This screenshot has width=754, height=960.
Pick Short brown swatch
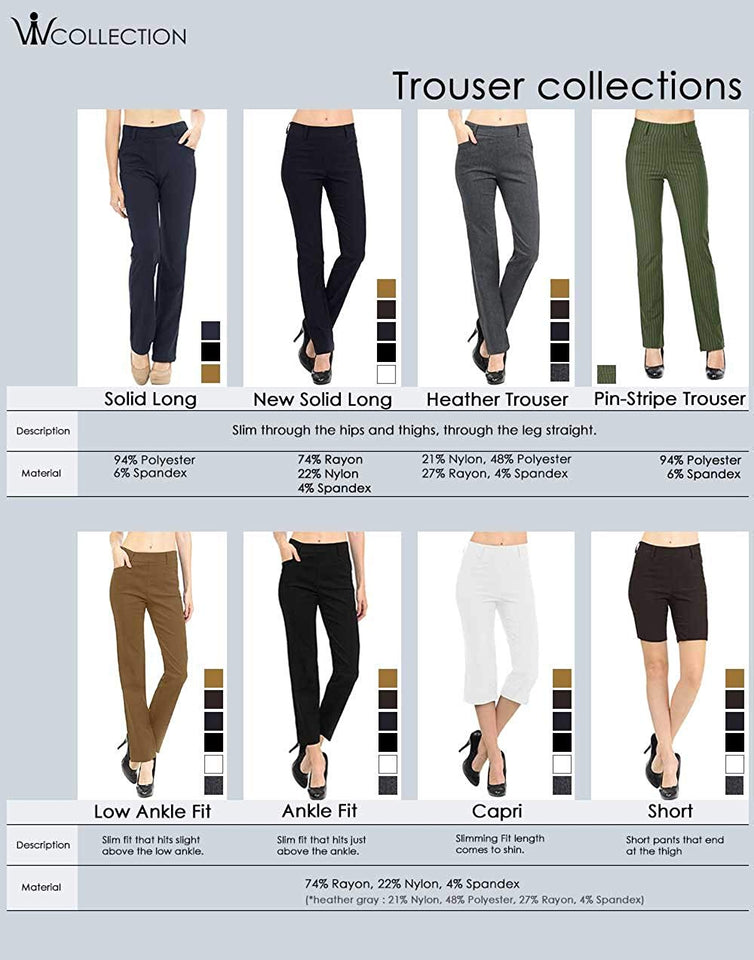pyautogui.click(x=734, y=700)
